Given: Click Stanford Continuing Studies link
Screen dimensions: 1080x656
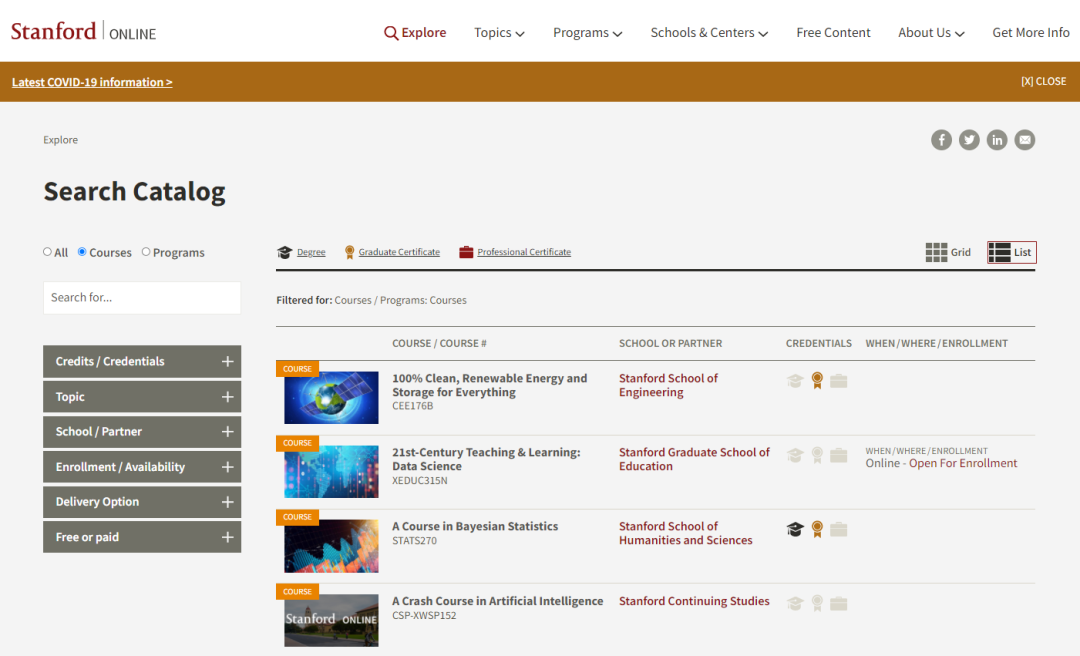Looking at the screenshot, I should (x=694, y=601).
